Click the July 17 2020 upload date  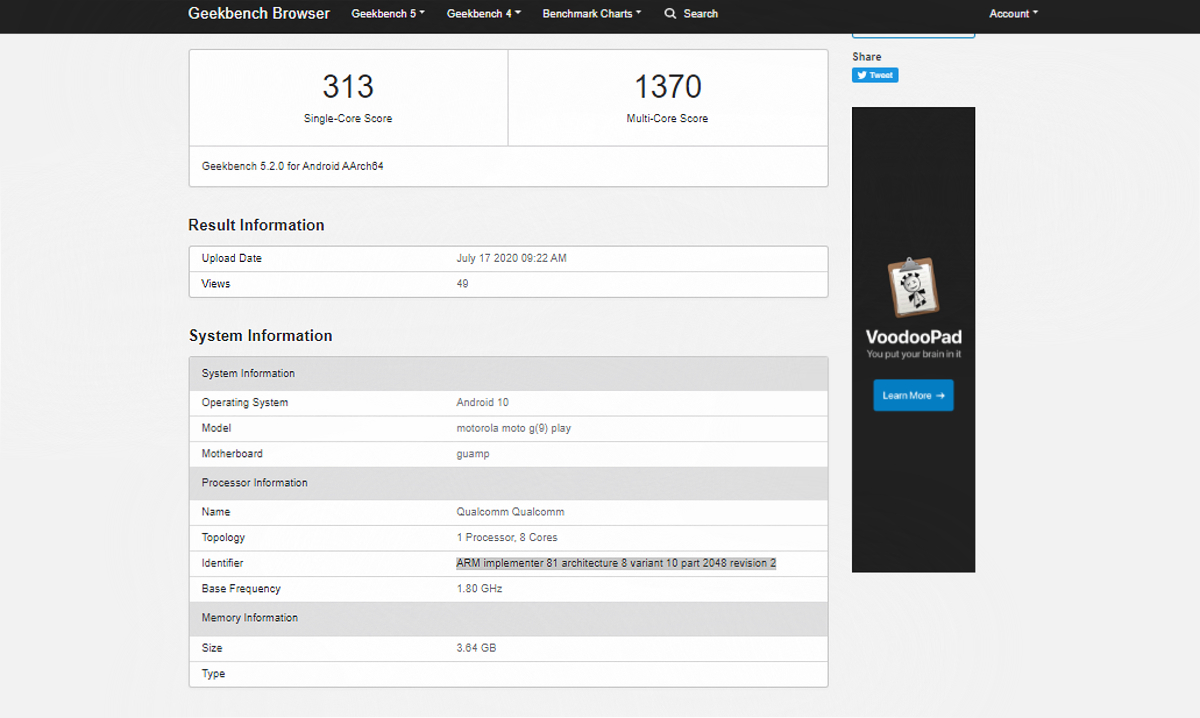511,258
